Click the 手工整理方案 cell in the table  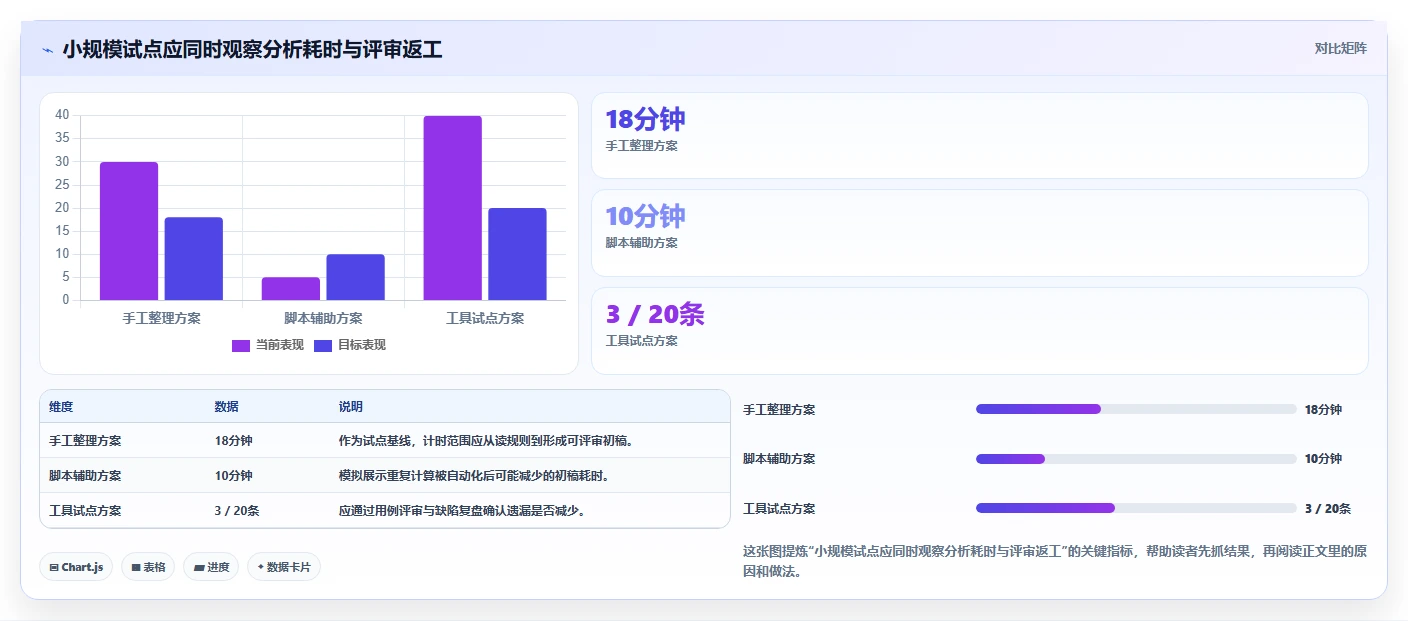pos(85,441)
